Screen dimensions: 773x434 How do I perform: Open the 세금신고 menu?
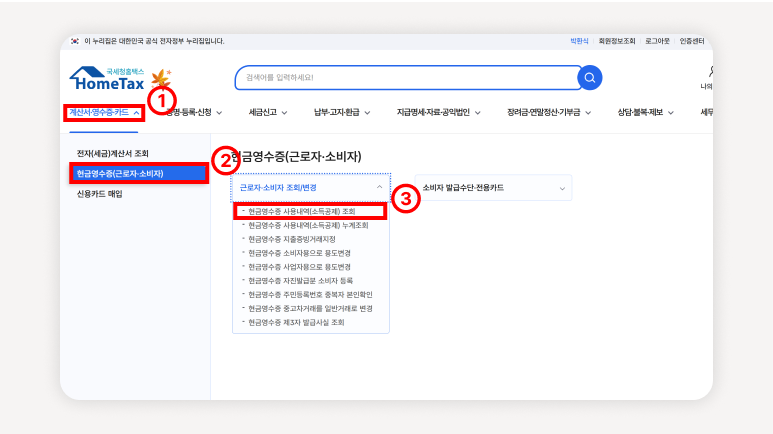tap(268, 112)
